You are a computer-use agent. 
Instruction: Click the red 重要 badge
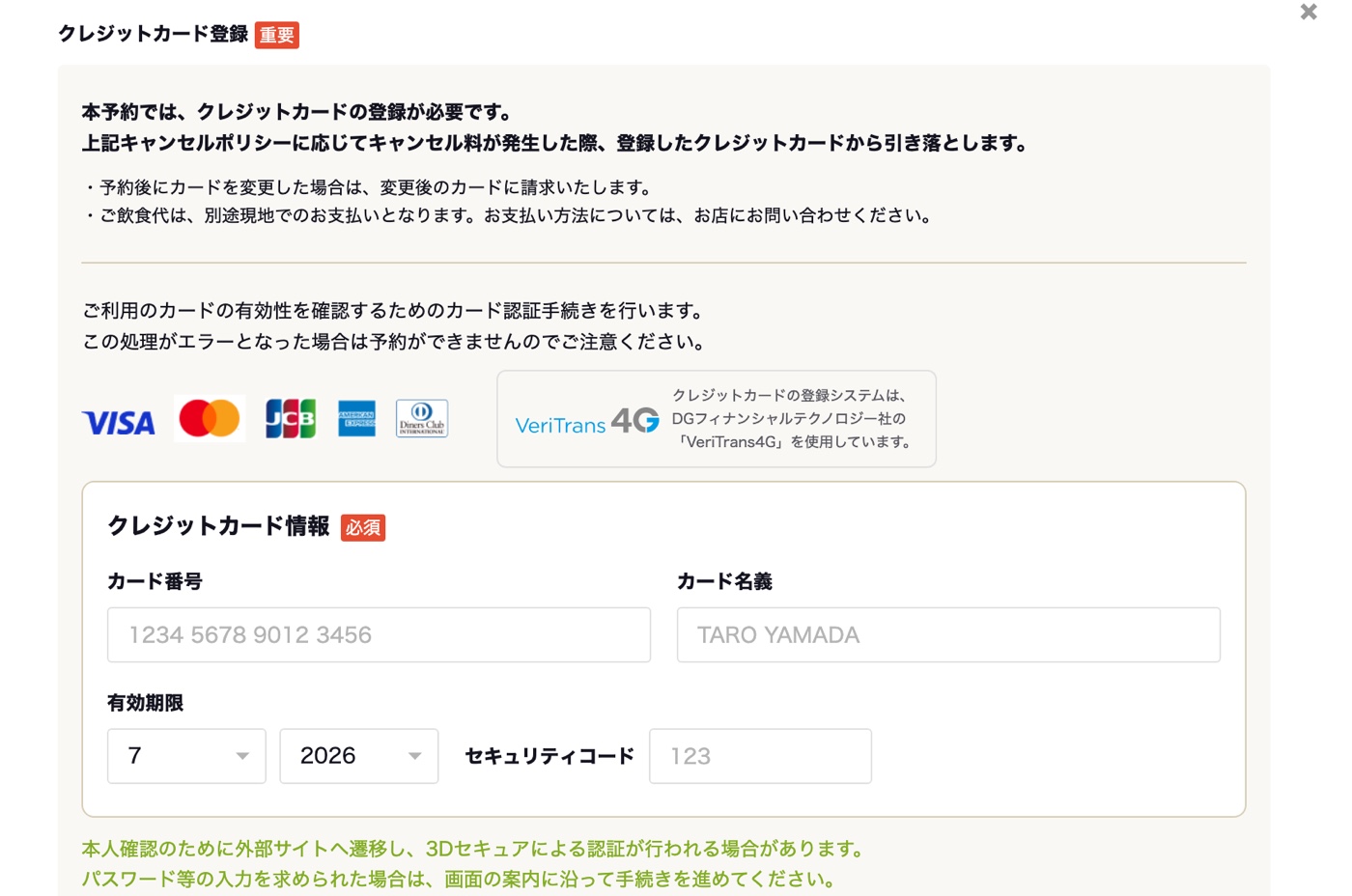277,35
